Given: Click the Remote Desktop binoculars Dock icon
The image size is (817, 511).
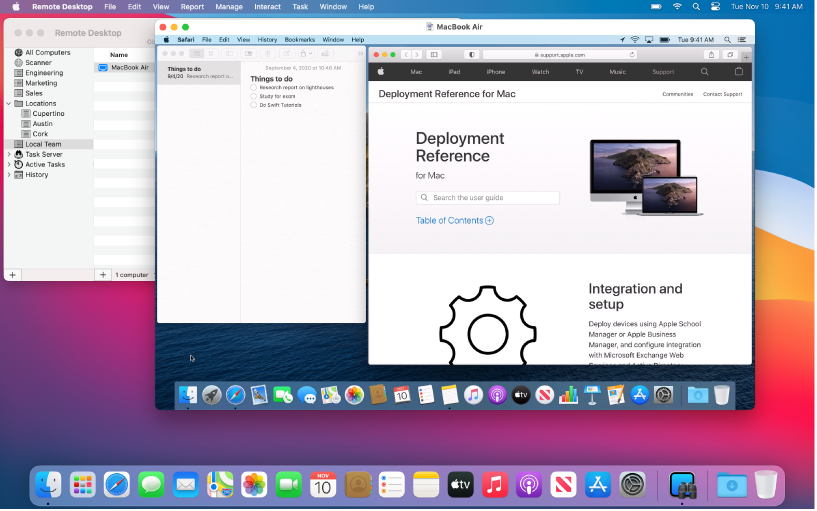Looking at the screenshot, I should [x=682, y=485].
